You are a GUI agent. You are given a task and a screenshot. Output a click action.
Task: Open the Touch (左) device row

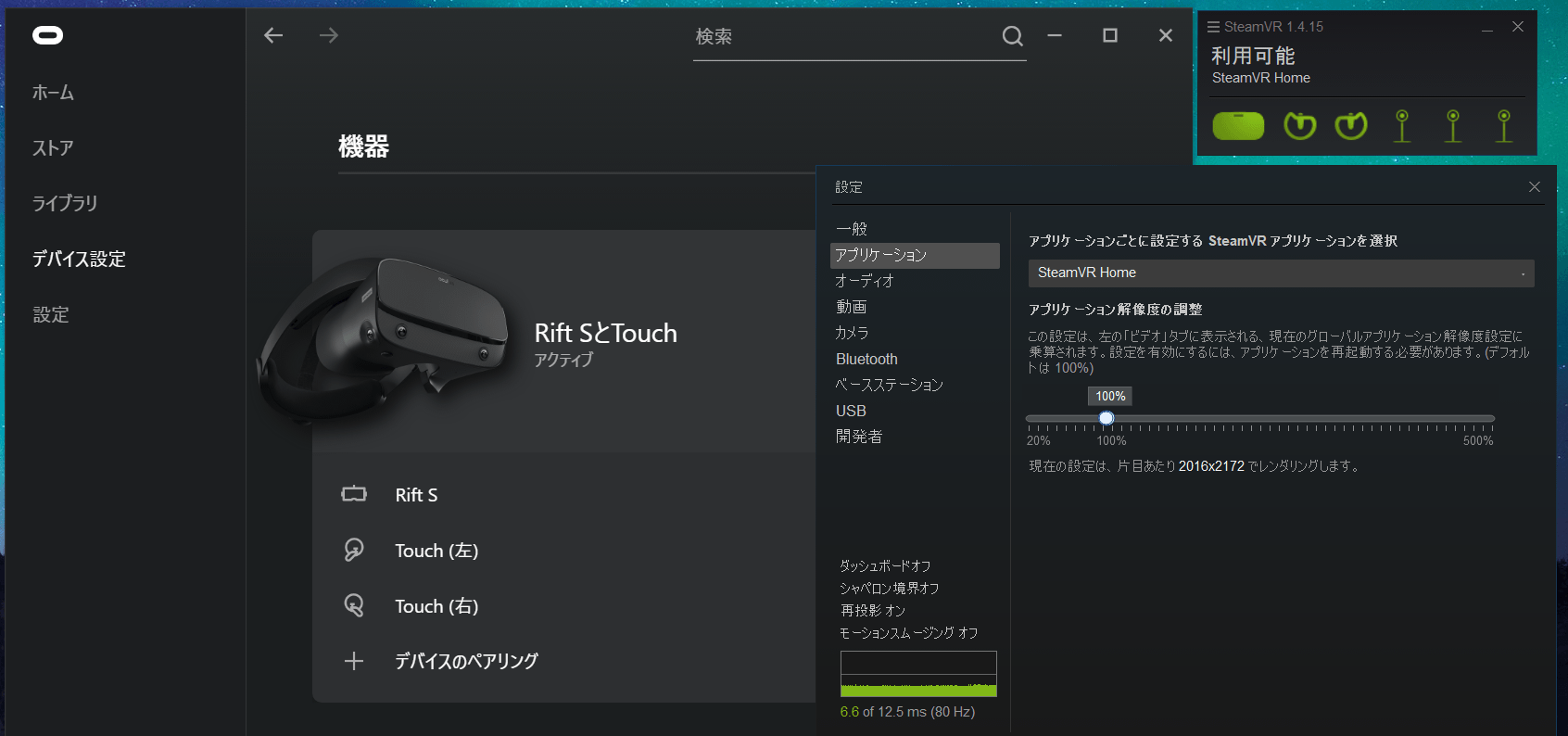tap(564, 551)
